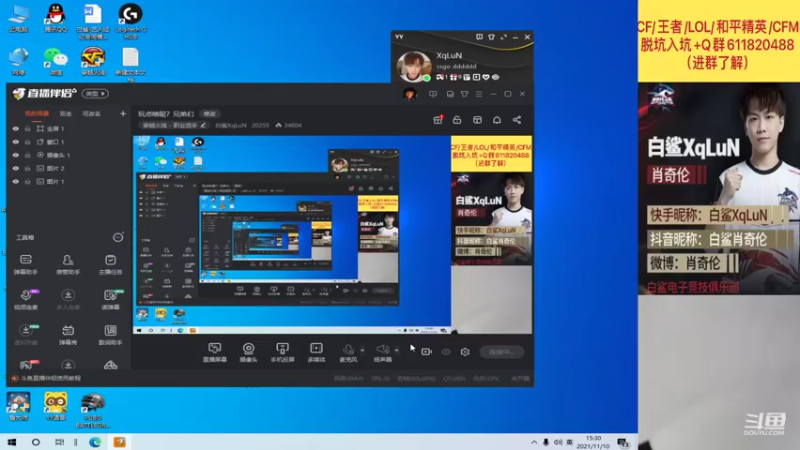This screenshot has height=450, width=800.
Task: Add 多媒体 media source
Action: click(316, 352)
